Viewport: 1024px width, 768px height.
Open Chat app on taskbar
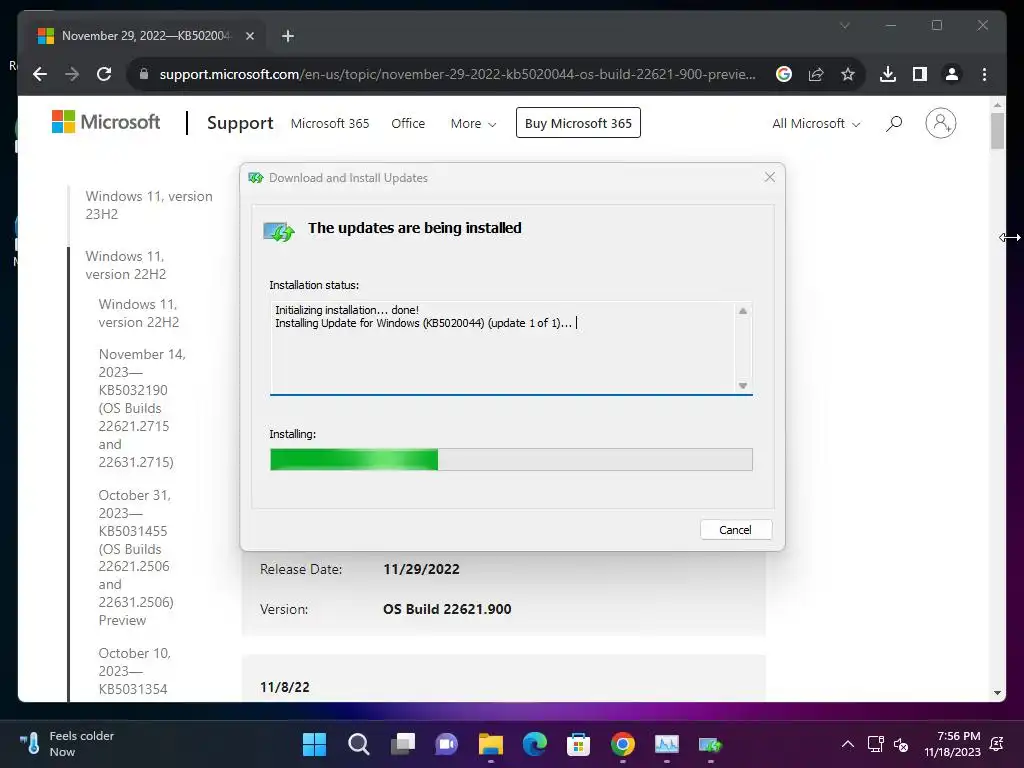447,744
